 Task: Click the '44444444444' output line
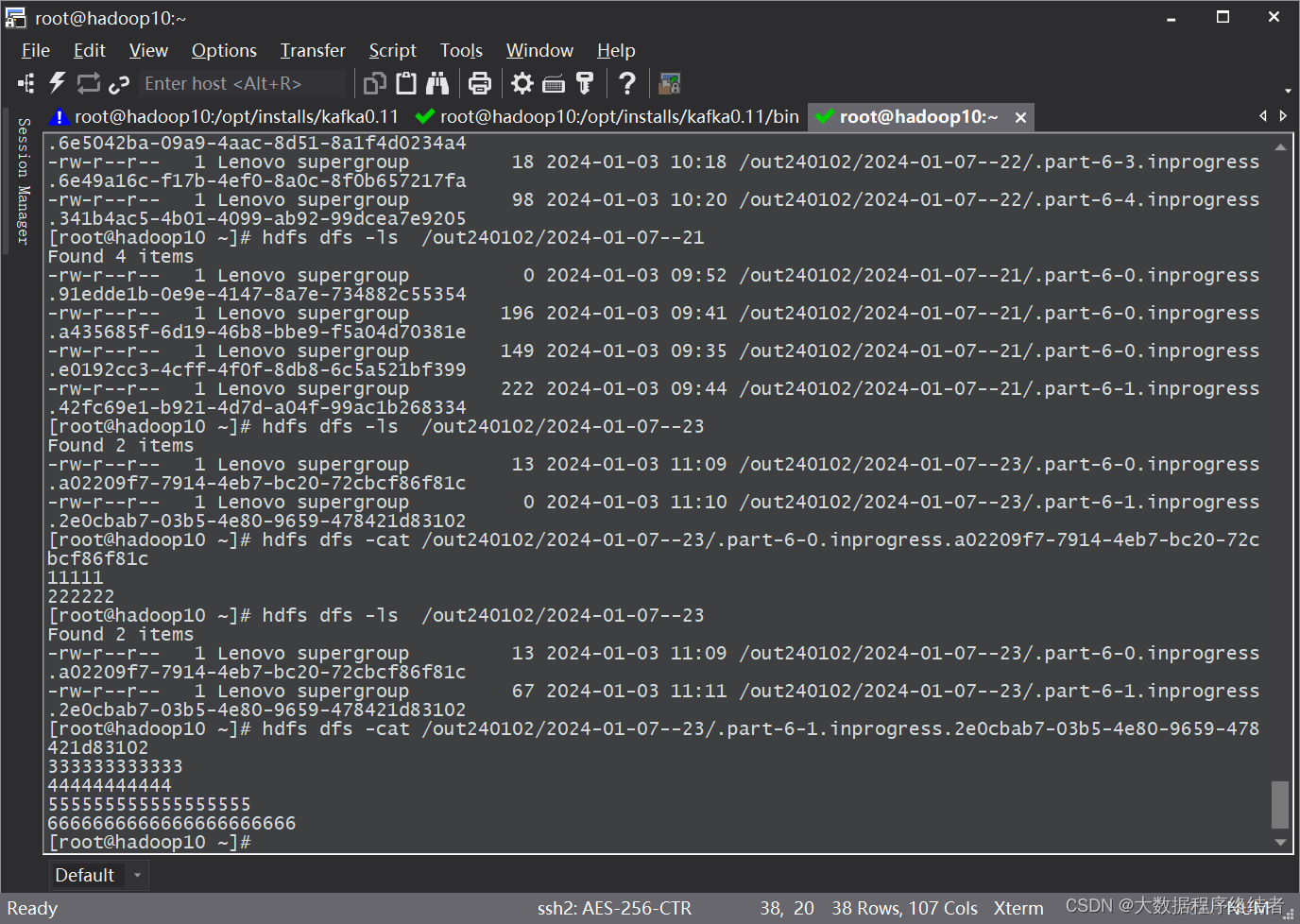(x=110, y=785)
